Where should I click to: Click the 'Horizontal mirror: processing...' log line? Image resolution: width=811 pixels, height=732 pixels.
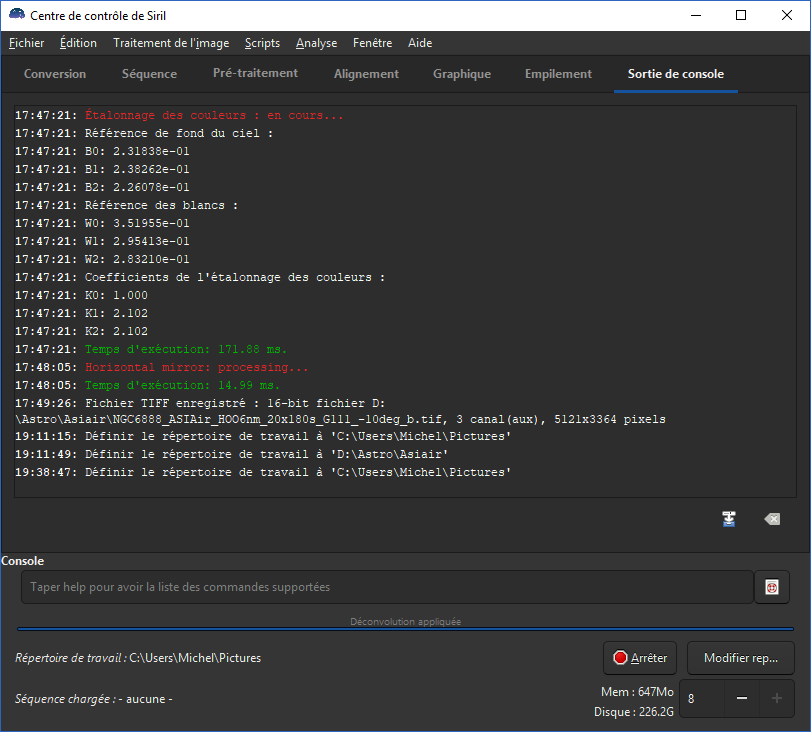tap(161, 367)
